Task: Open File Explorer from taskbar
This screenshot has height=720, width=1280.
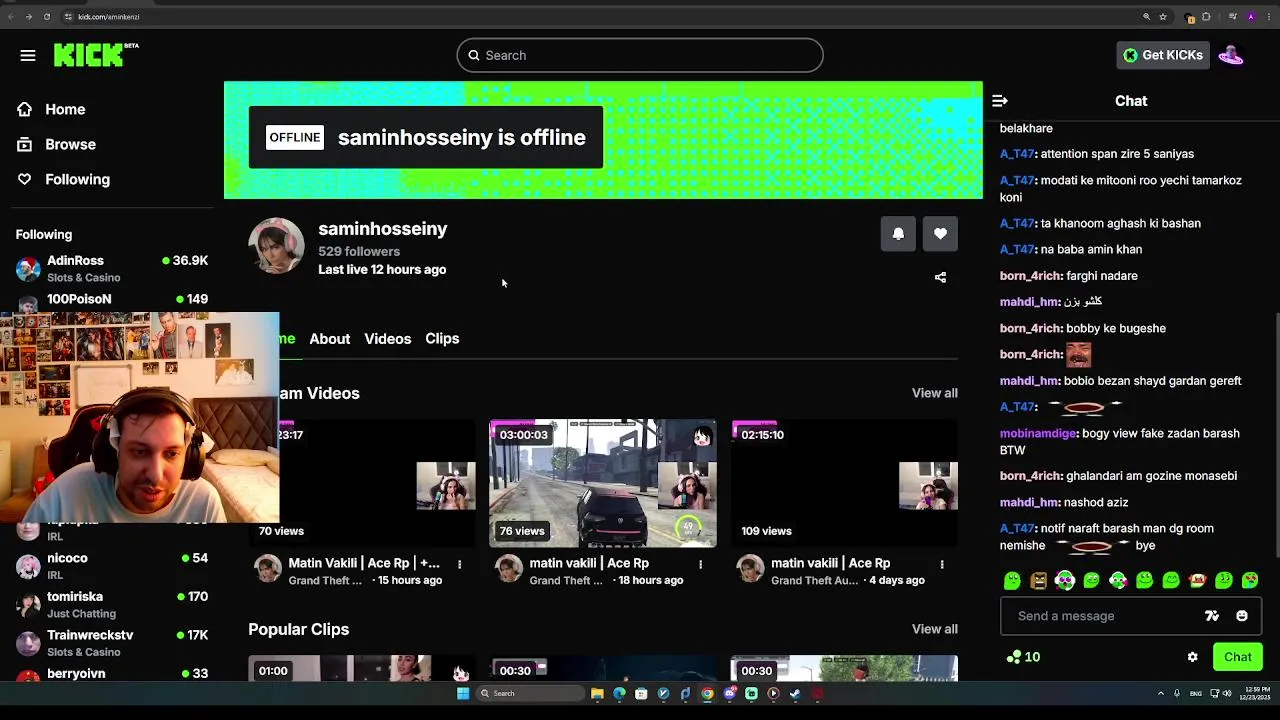Action: [x=597, y=693]
